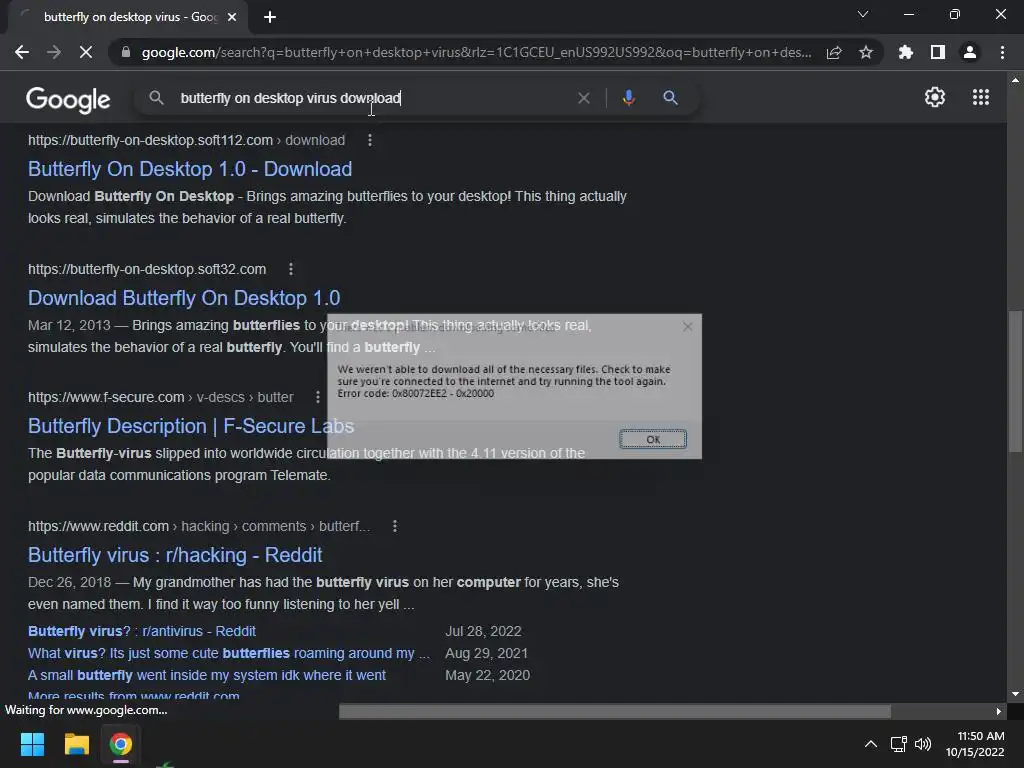Open Butterfly Description F-Secure Labs result

pos(191,426)
